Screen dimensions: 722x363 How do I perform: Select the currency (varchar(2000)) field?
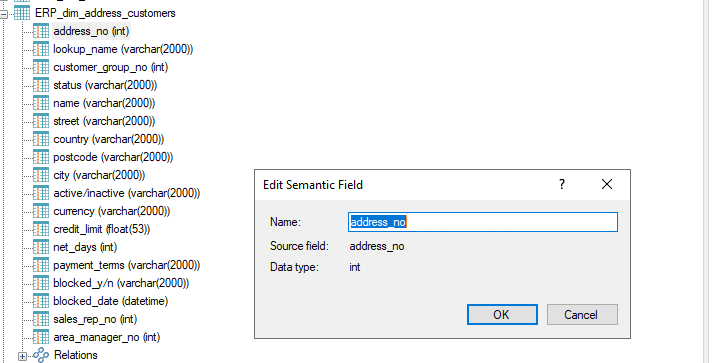[x=111, y=211]
